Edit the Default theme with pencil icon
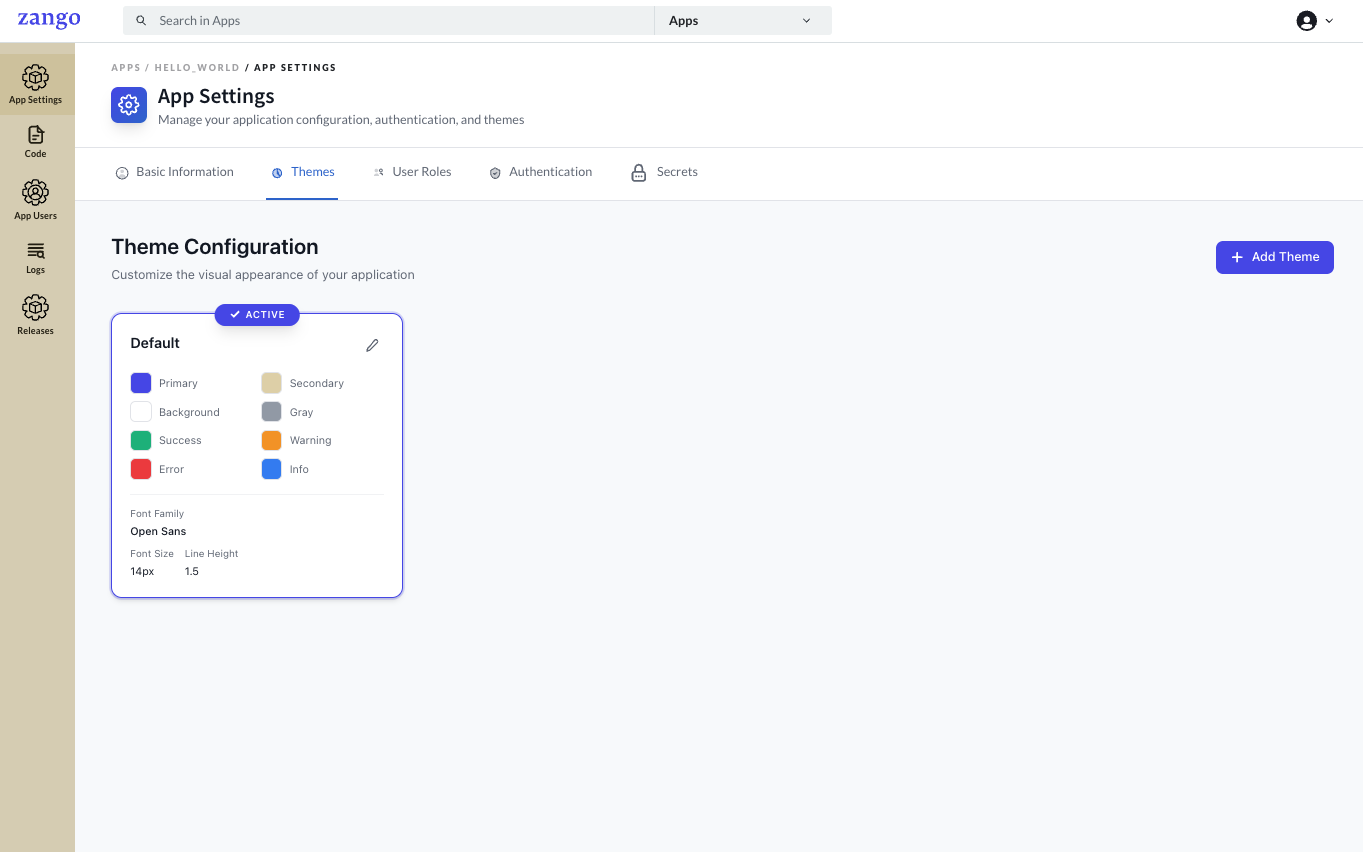The image size is (1363, 852). pyautogui.click(x=372, y=345)
